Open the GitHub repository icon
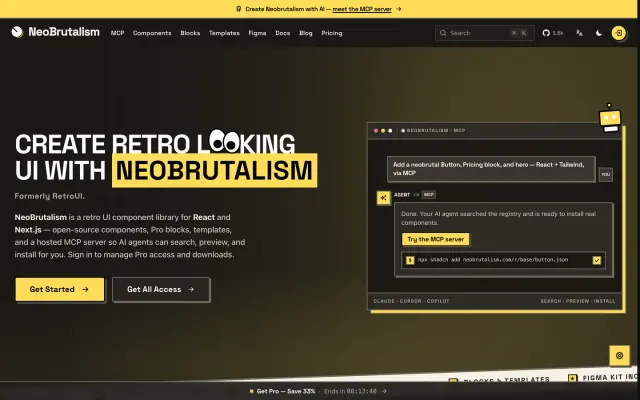This screenshot has height=400, width=640. pos(546,33)
